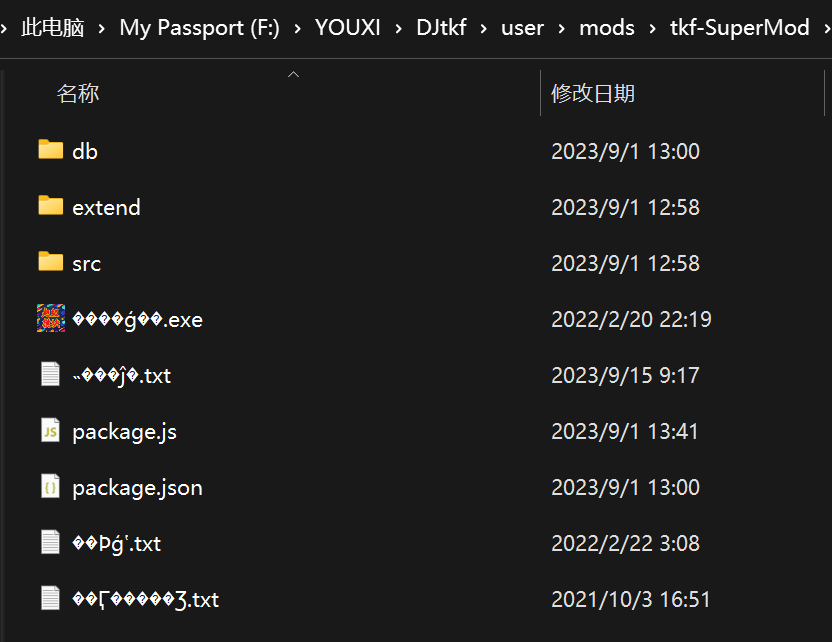Image resolution: width=832 pixels, height=642 pixels.
Task: Click the package.js file icon
Action: 50,431
